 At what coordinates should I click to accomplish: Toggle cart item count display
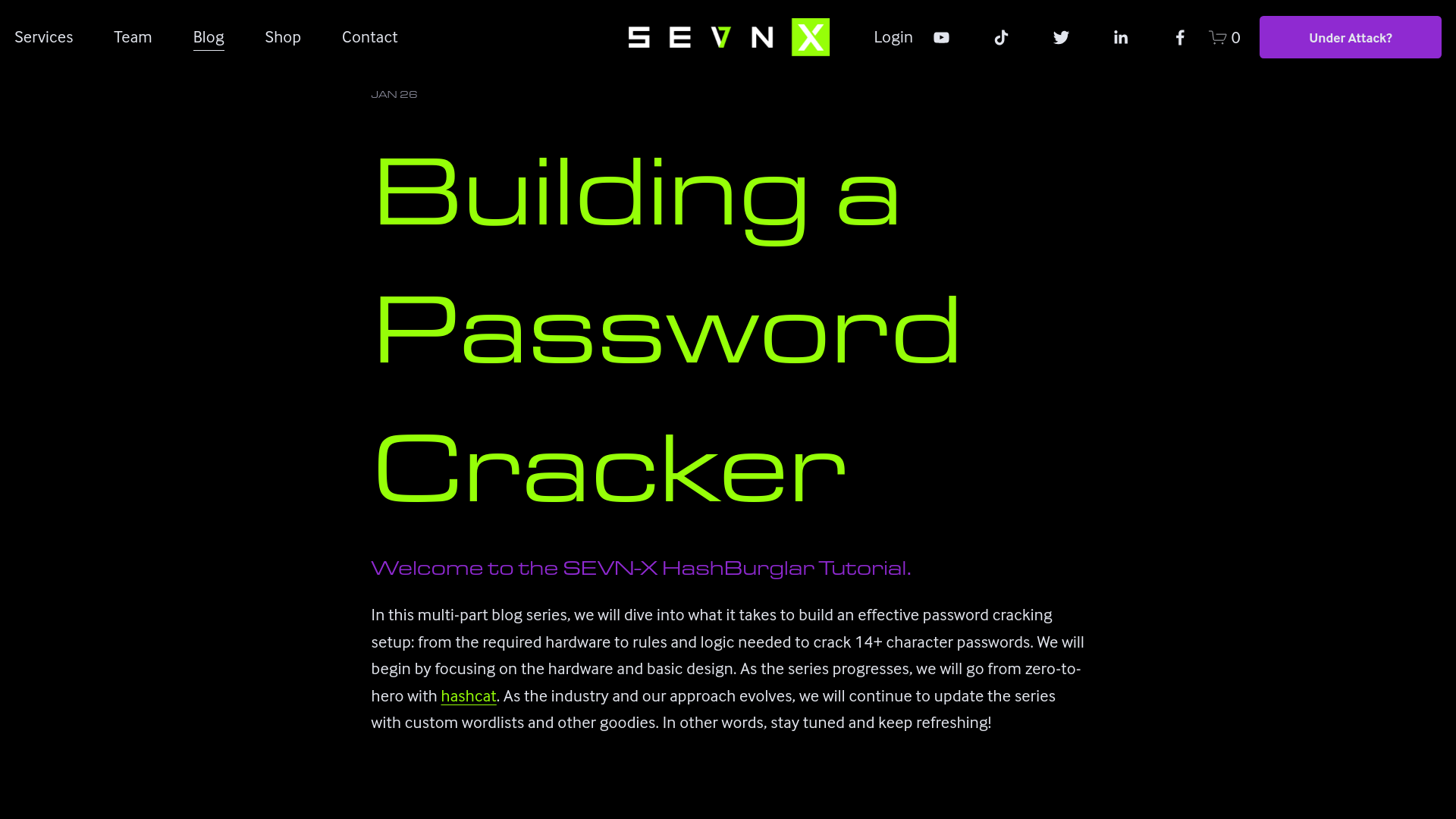coord(1224,37)
